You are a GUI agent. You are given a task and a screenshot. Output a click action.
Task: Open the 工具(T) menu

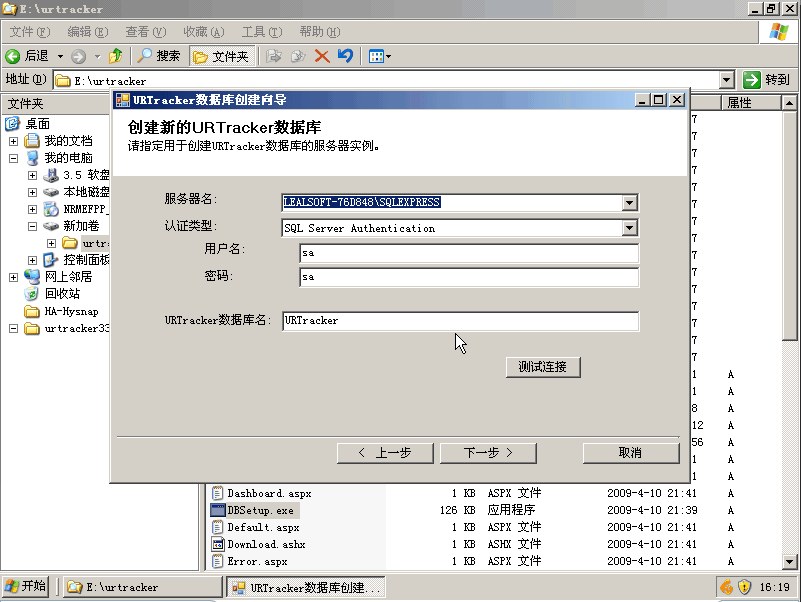262,32
